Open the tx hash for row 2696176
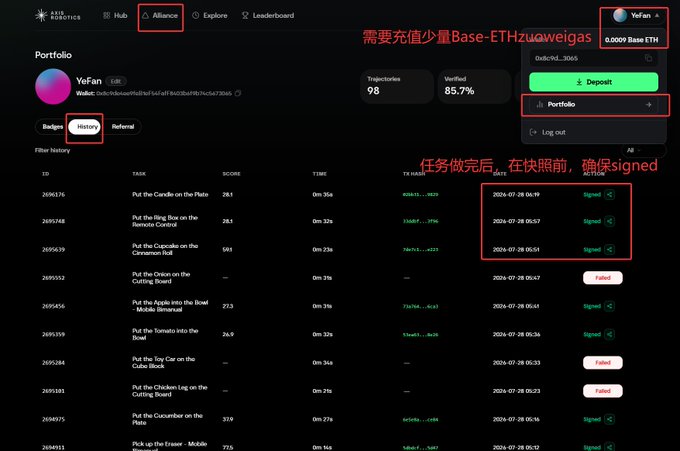The height and width of the screenshot is (451, 680). pos(420,195)
